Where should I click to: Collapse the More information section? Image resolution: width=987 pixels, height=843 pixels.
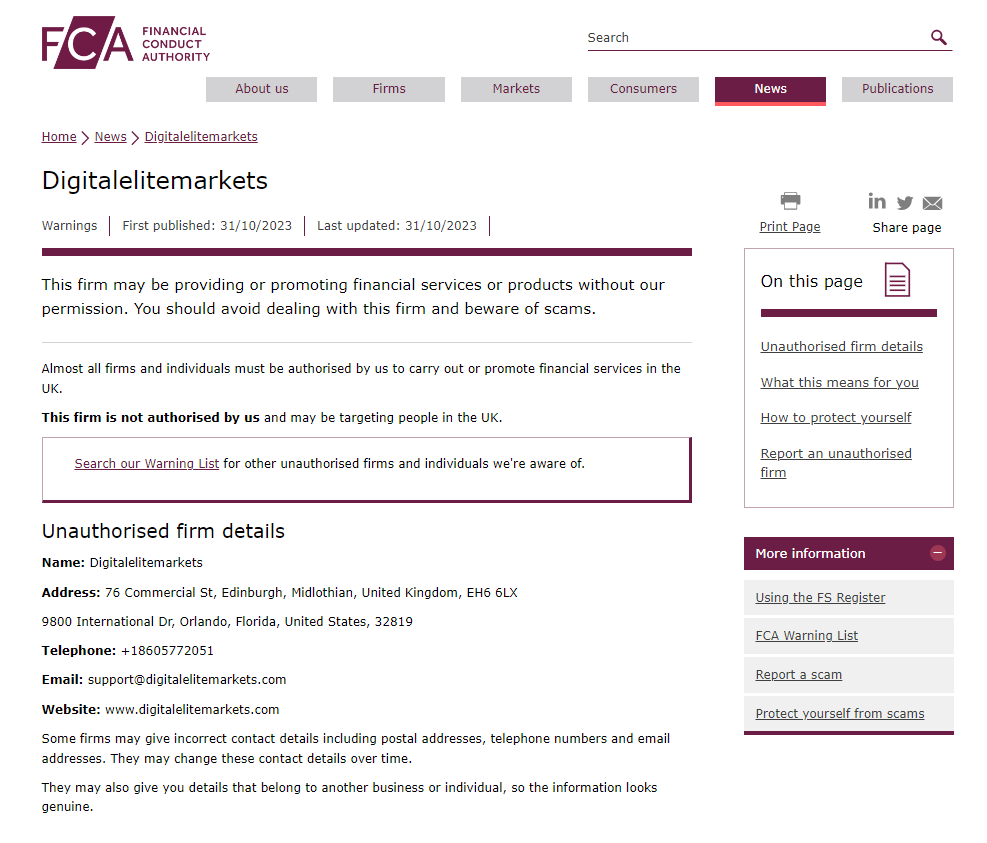tap(937, 553)
